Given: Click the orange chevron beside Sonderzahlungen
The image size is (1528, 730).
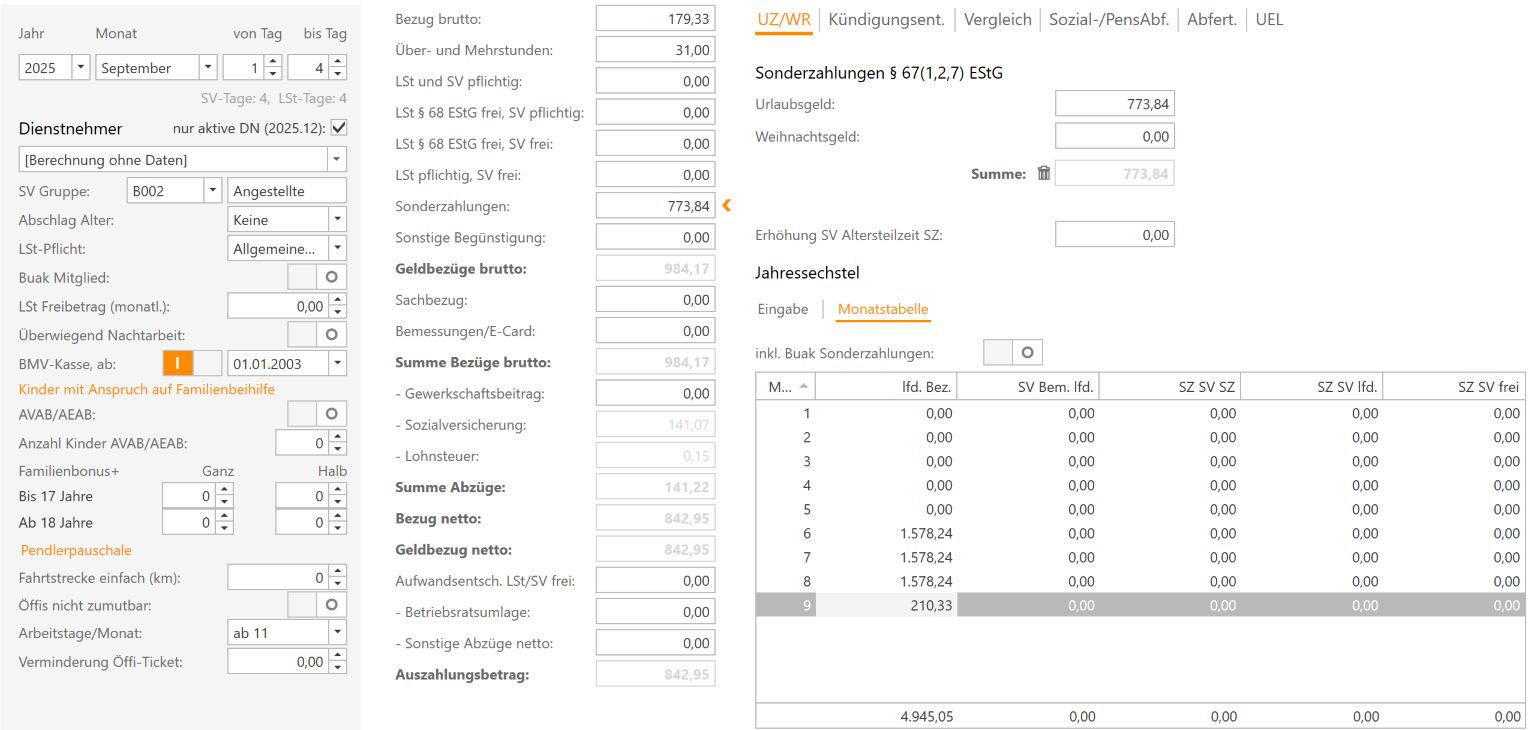Looking at the screenshot, I should [x=727, y=205].
